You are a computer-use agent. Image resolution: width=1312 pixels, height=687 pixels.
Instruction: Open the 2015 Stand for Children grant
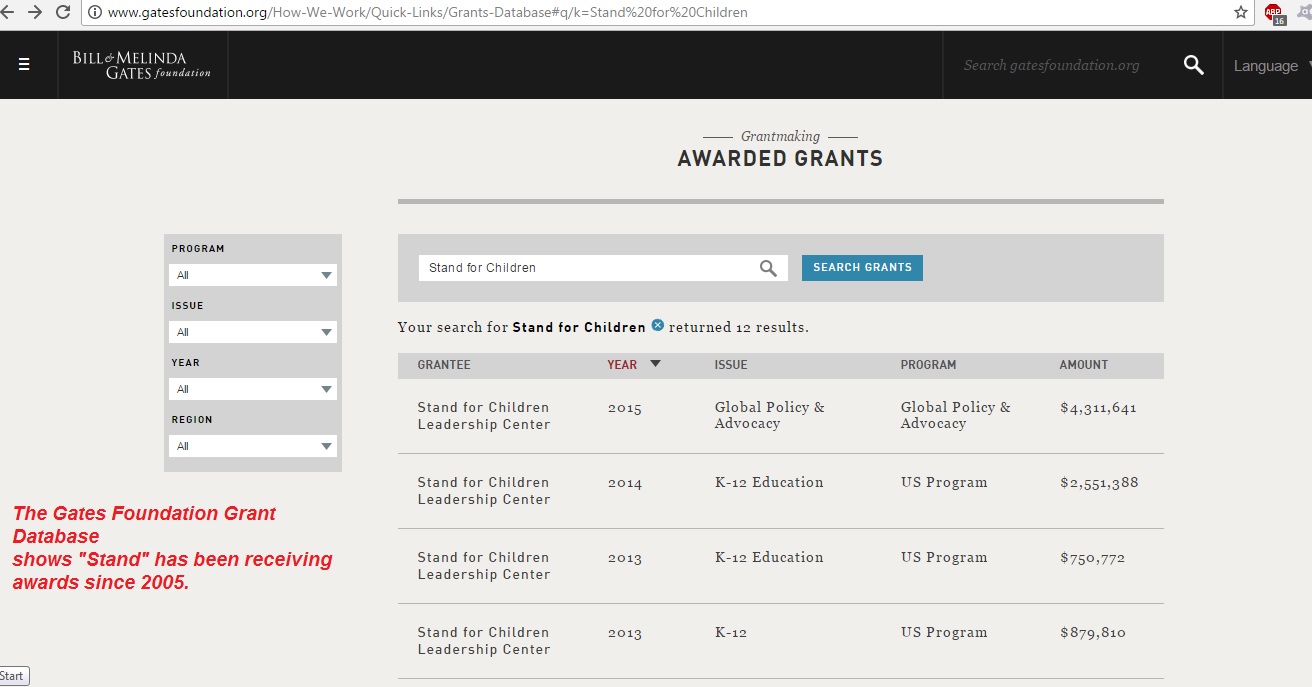(x=484, y=416)
